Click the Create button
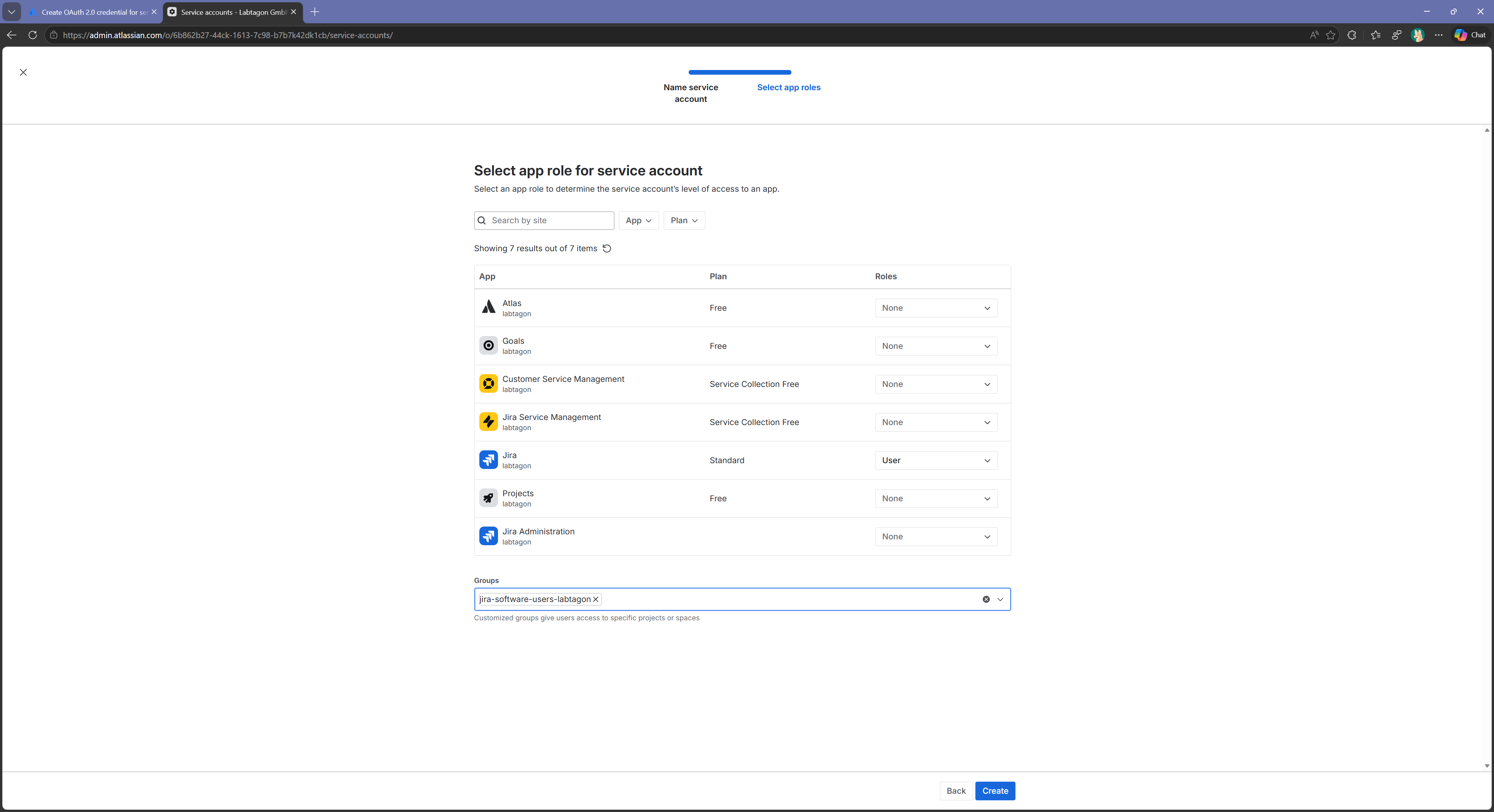This screenshot has height=812, width=1494. [x=995, y=791]
